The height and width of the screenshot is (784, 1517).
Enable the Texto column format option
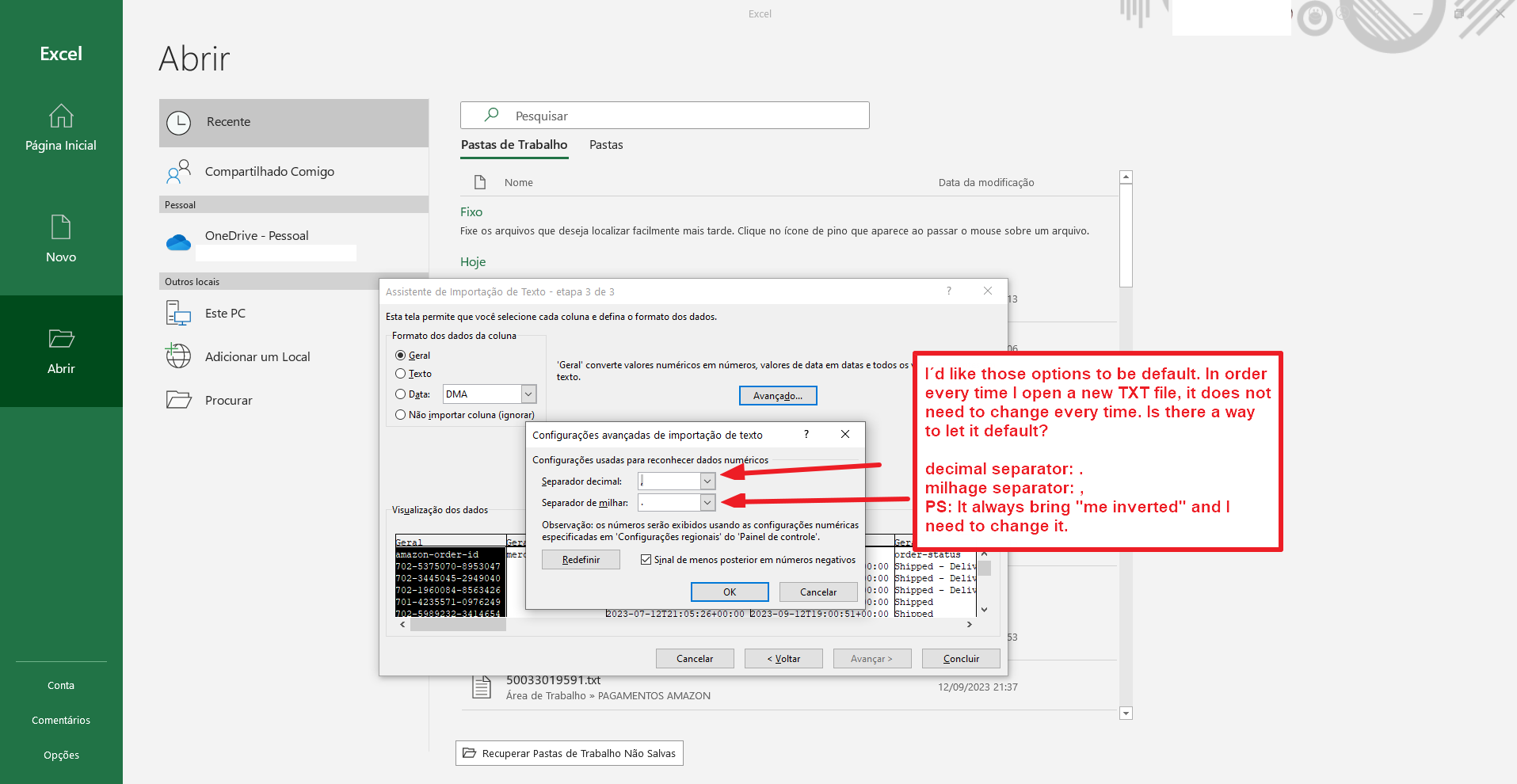(401, 373)
